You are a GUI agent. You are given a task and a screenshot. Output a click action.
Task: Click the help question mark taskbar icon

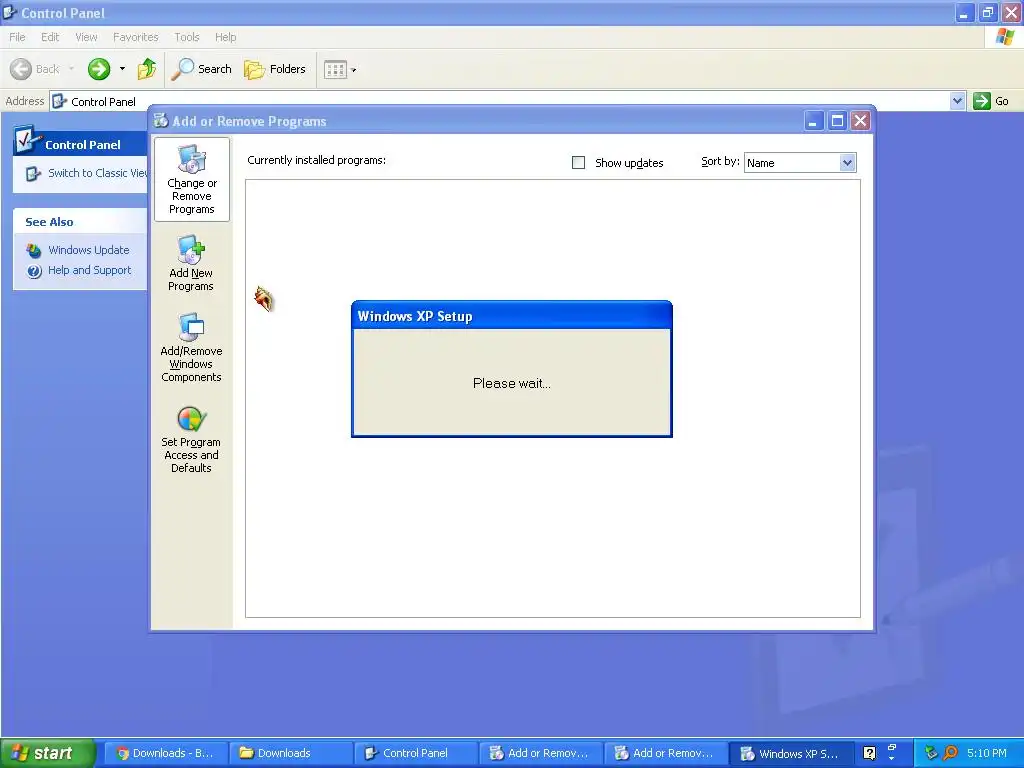[869, 753]
